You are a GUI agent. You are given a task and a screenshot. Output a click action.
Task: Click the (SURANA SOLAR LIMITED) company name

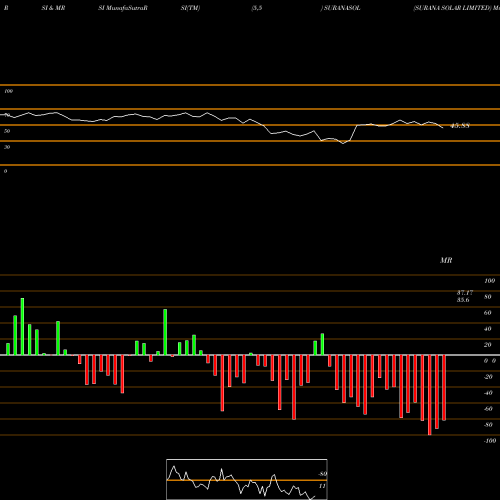tap(453, 8)
